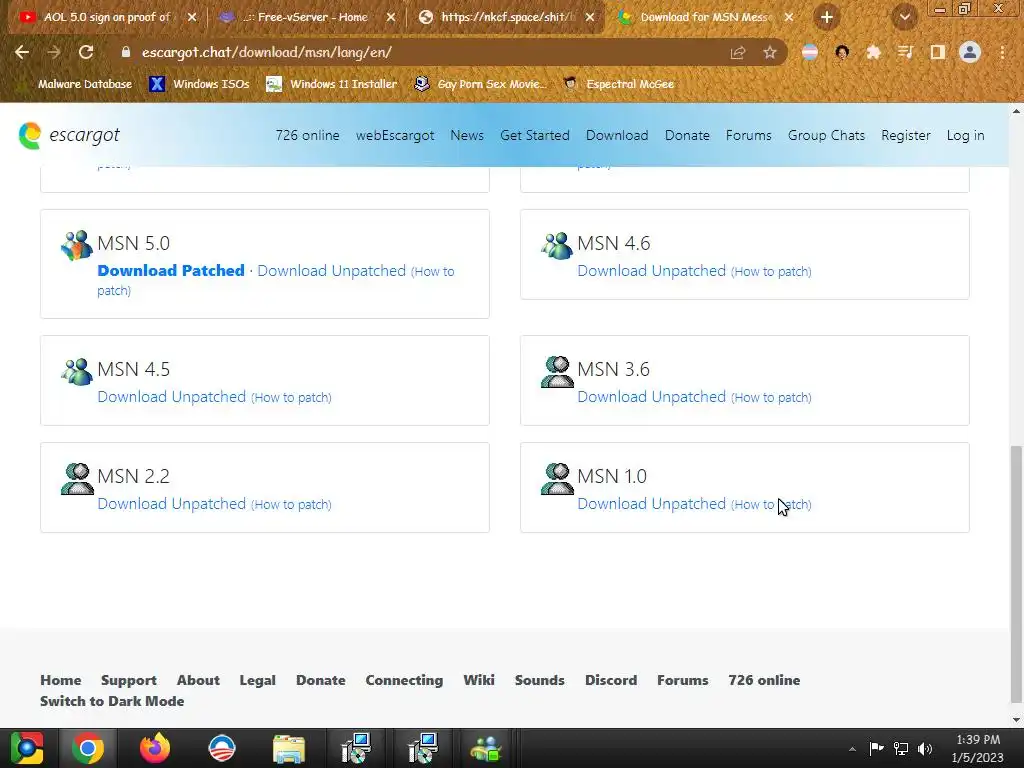Open File Explorer from the taskbar
This screenshot has width=1024, height=768.
coord(289,748)
